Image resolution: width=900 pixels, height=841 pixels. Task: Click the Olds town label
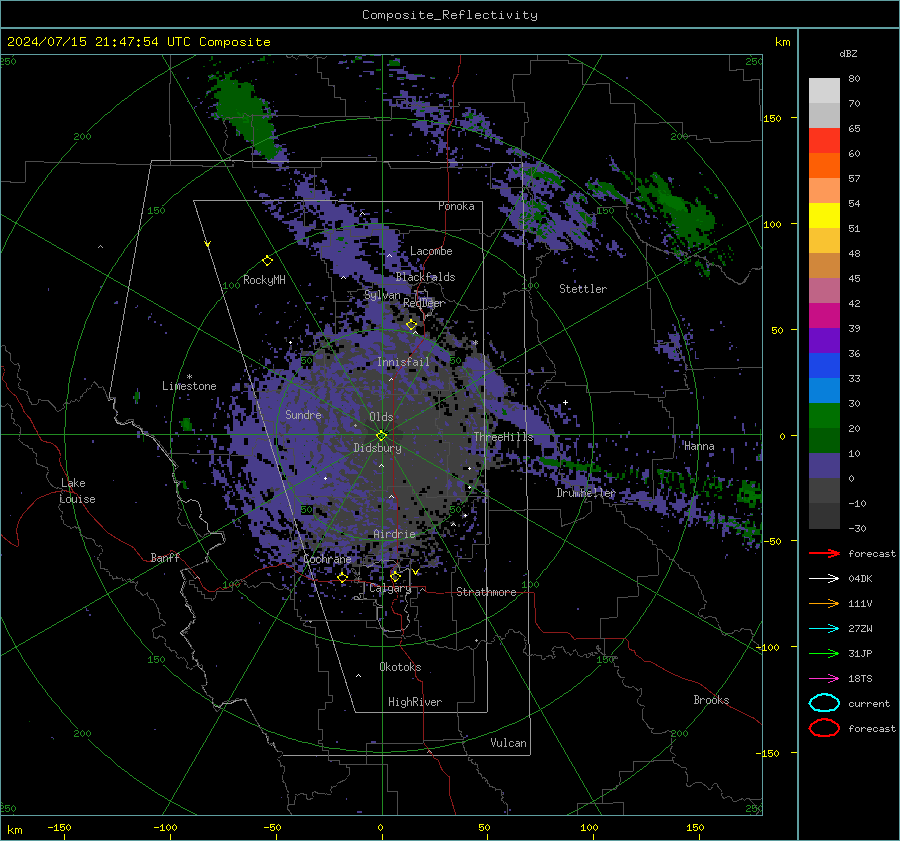pyautogui.click(x=381, y=417)
